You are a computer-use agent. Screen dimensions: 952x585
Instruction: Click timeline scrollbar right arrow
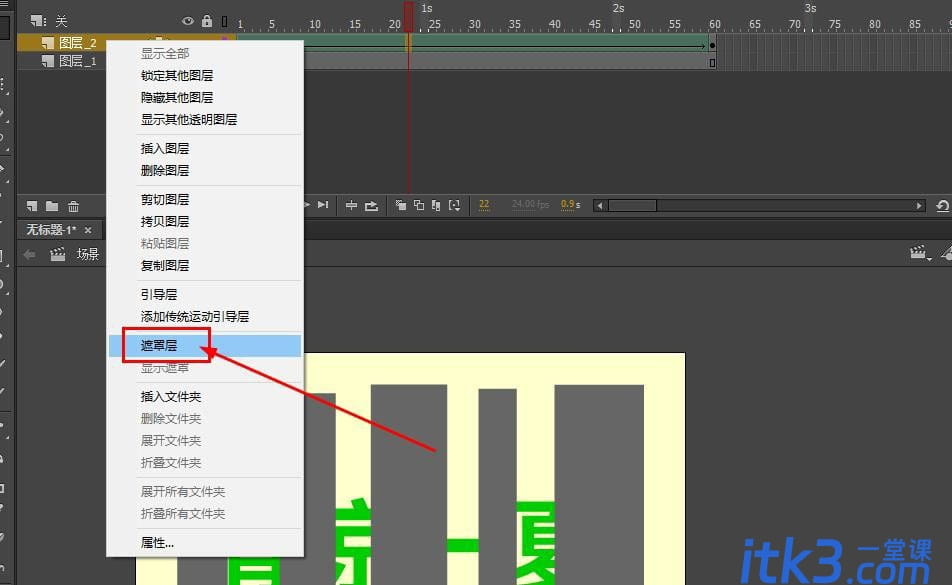[919, 206]
